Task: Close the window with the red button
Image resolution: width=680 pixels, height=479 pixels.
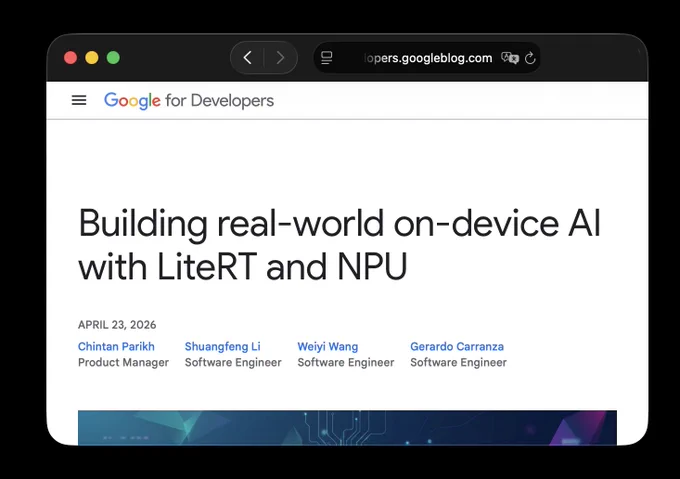Action: tap(70, 58)
